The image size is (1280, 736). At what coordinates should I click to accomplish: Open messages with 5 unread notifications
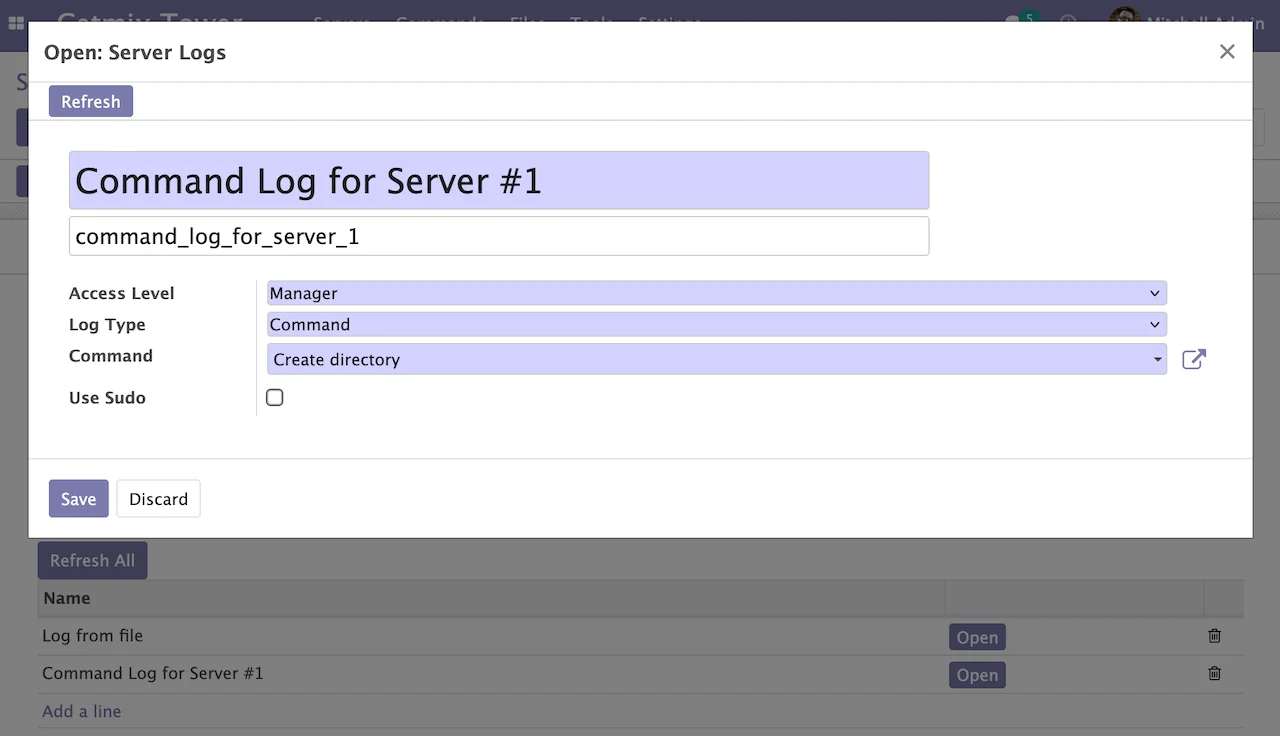1015,22
